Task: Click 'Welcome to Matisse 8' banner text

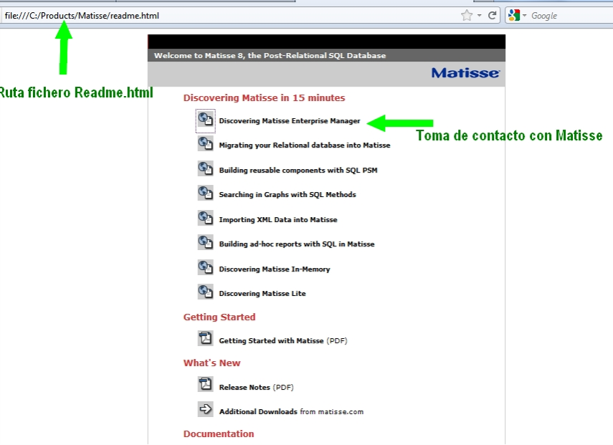Action: 270,56
